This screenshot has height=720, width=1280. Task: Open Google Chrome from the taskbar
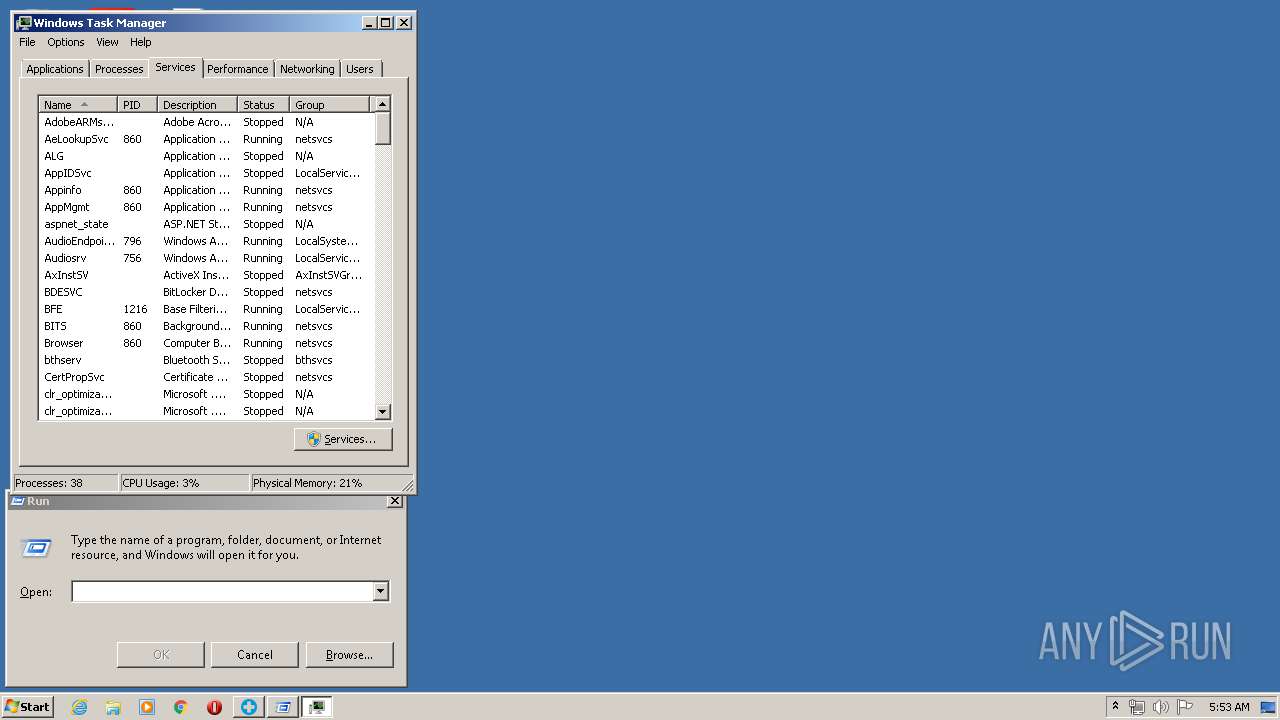tap(181, 707)
